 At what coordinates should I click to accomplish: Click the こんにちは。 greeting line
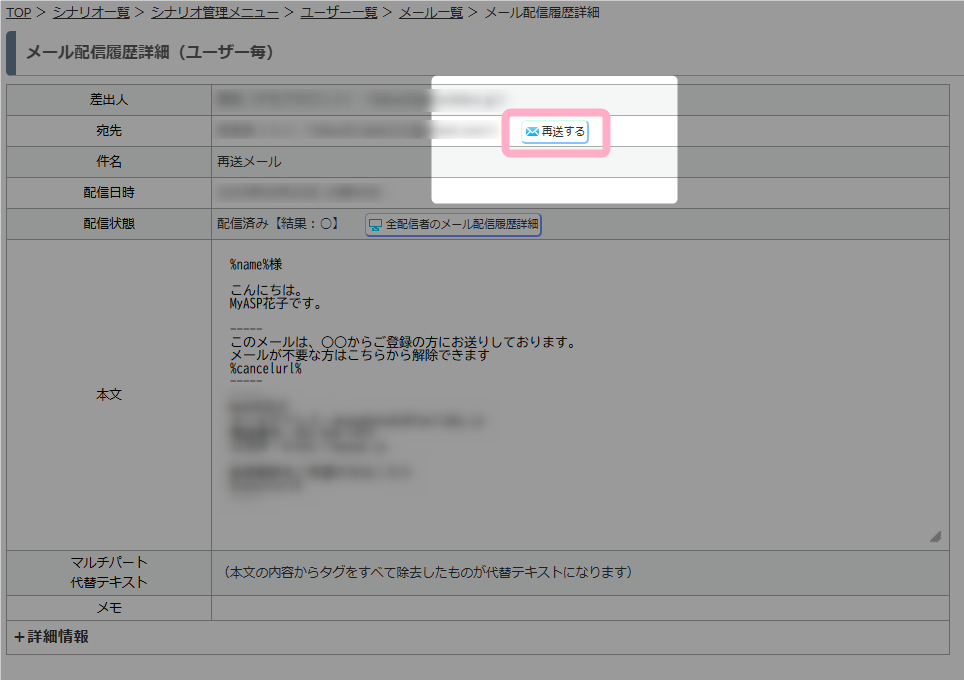266,290
